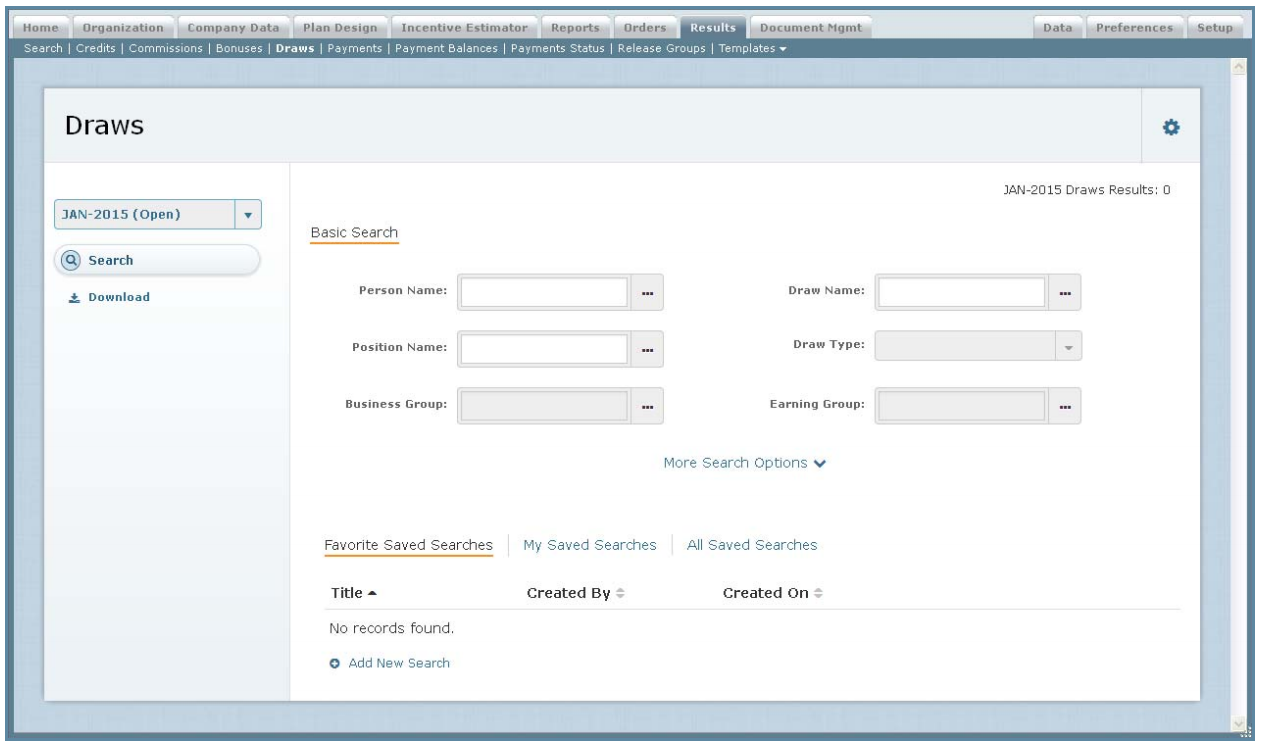
Task: Expand More Search Options
Action: 745,463
